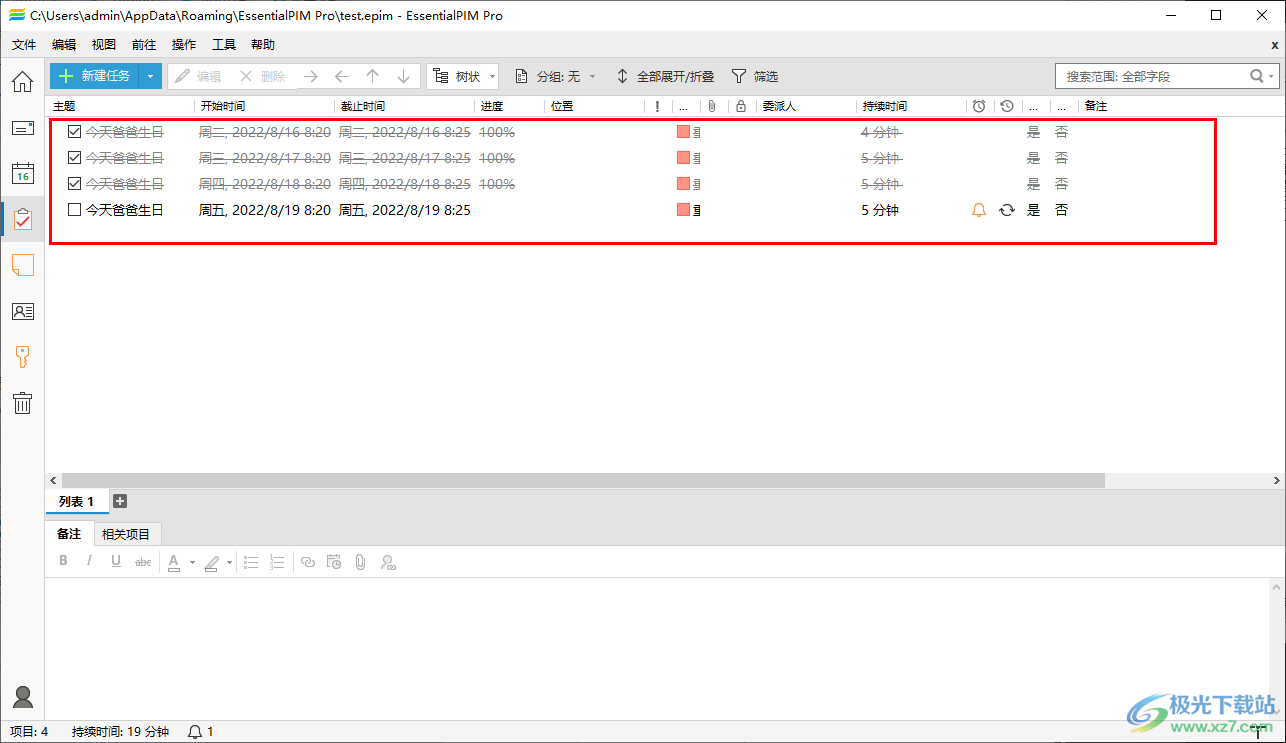The width and height of the screenshot is (1286, 743).
Task: Open the Calendar module in sidebar
Action: pyautogui.click(x=22, y=173)
